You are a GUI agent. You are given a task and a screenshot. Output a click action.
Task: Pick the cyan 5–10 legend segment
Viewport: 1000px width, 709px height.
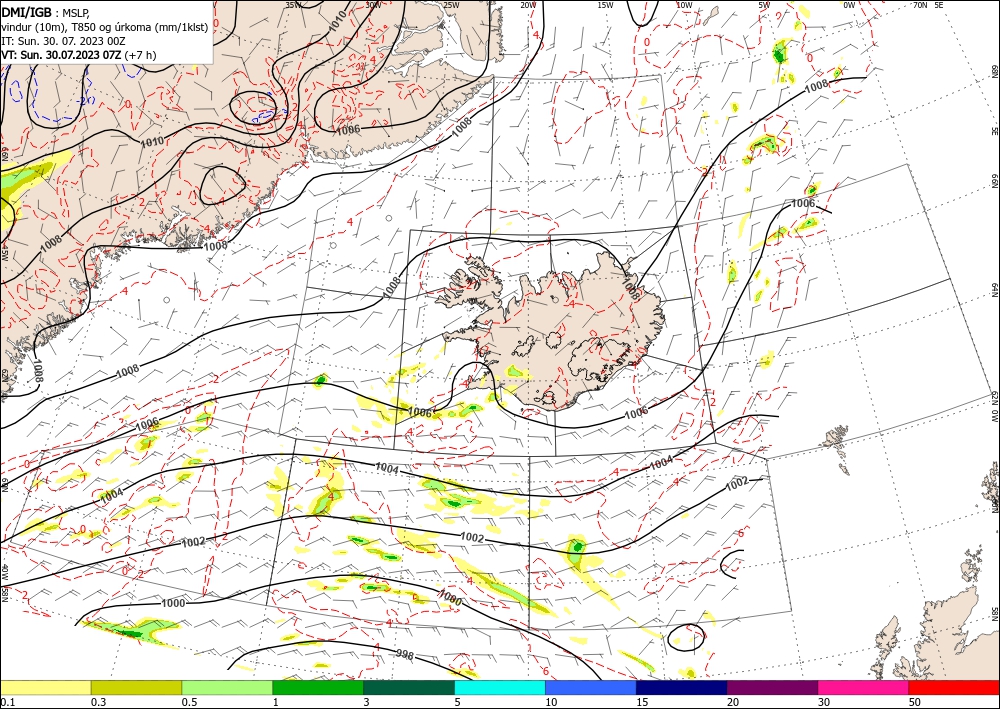500,687
